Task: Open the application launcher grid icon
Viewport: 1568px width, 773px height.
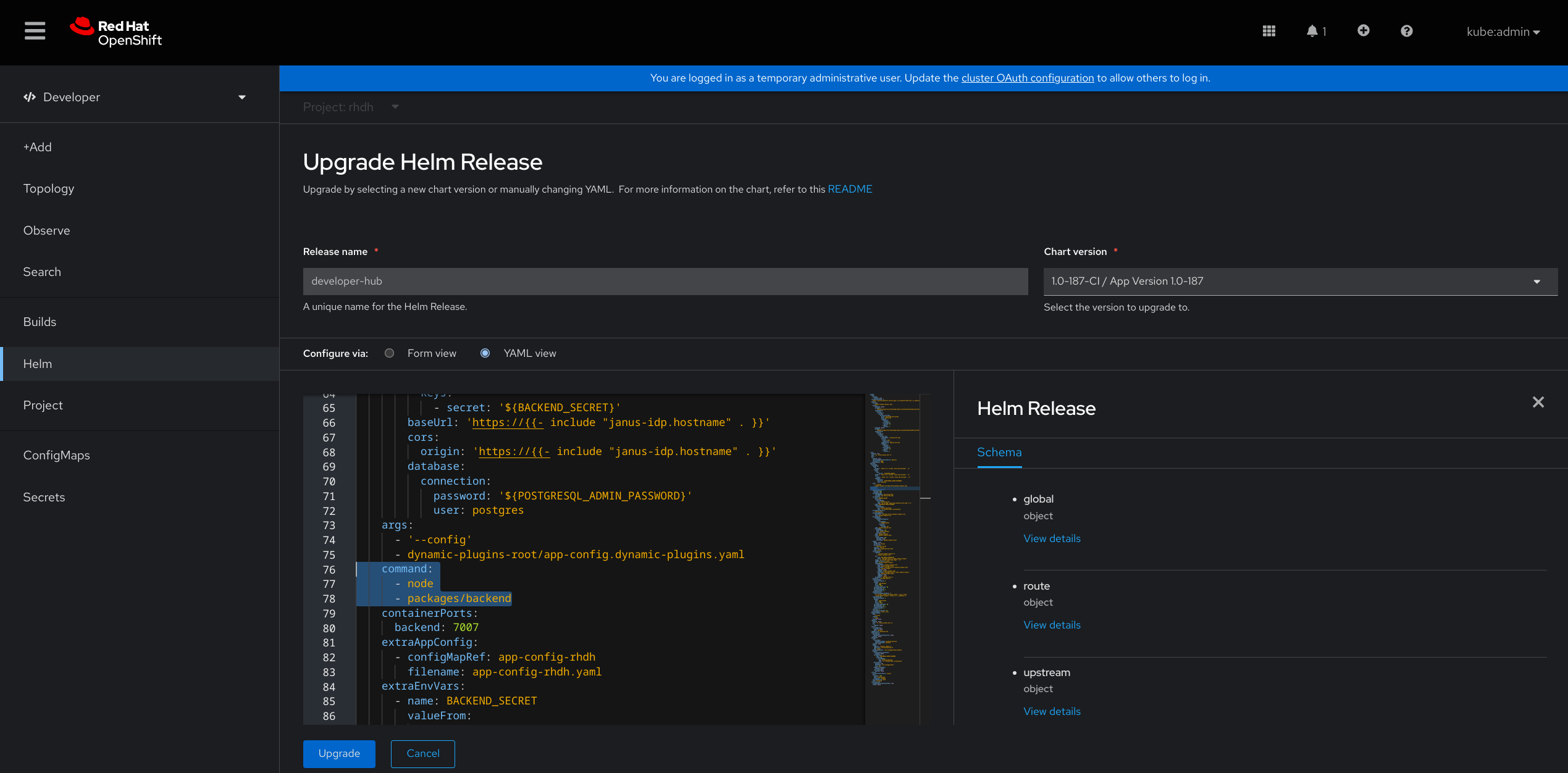Action: 1269,31
